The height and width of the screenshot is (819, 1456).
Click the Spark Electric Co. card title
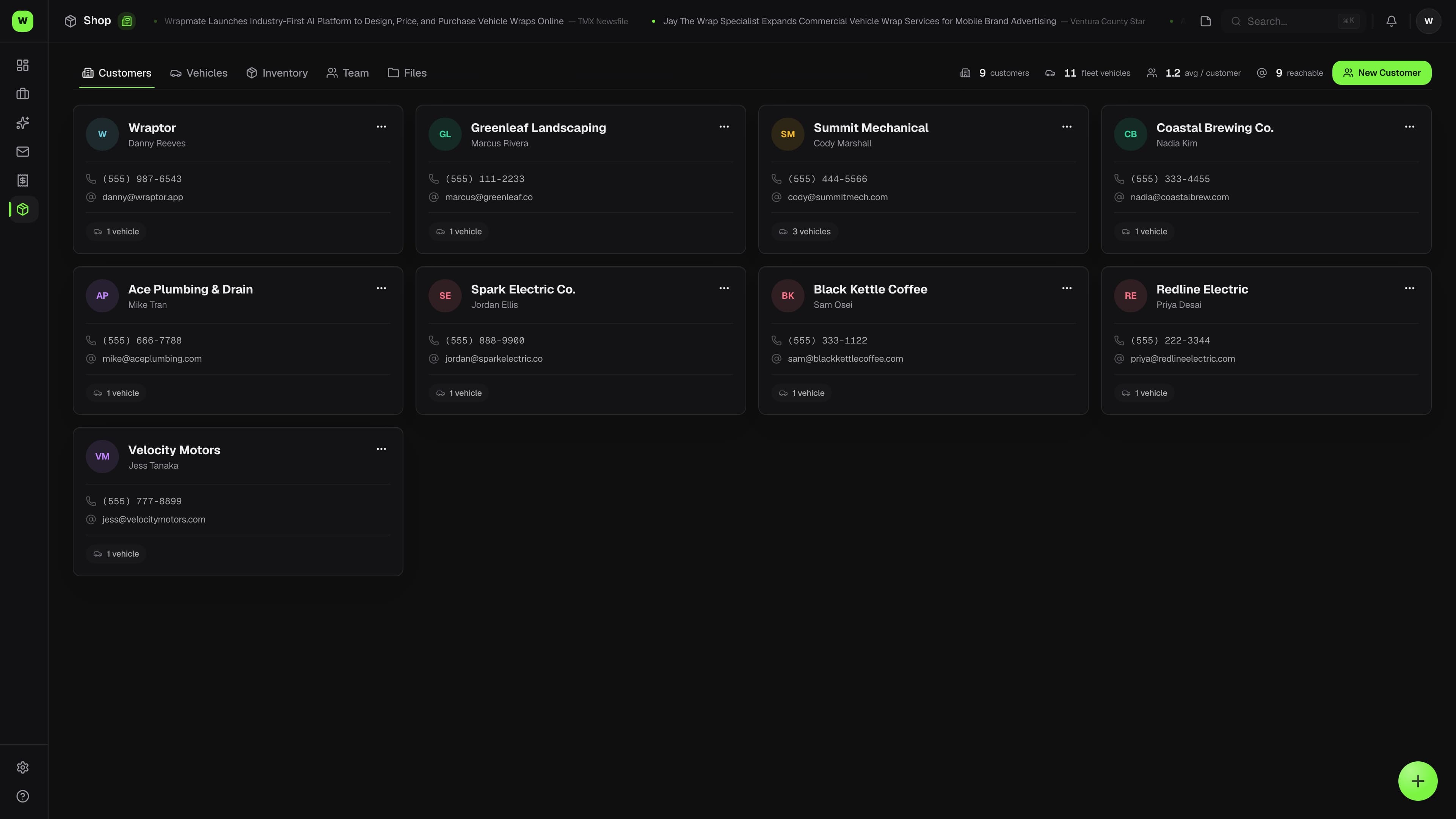tap(523, 289)
